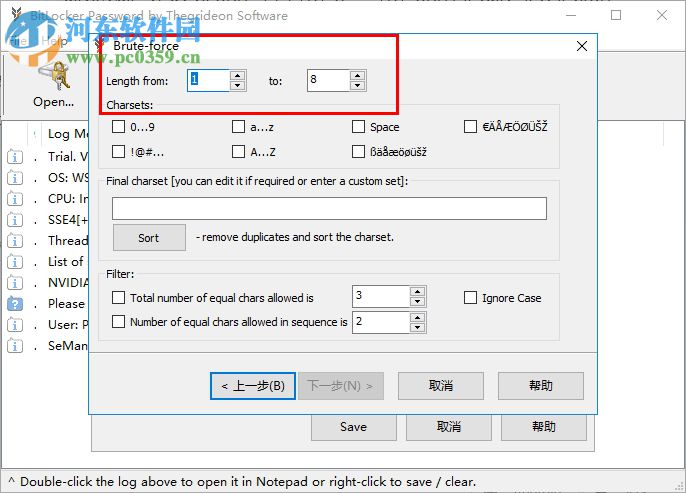This screenshot has width=686, height=493.
Task: Click the info icon beside Thread log row
Action: point(15,241)
